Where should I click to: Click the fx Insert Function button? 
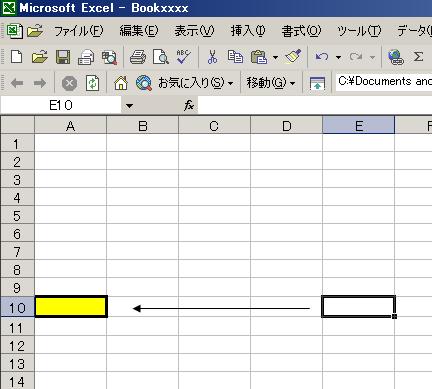[x=189, y=106]
